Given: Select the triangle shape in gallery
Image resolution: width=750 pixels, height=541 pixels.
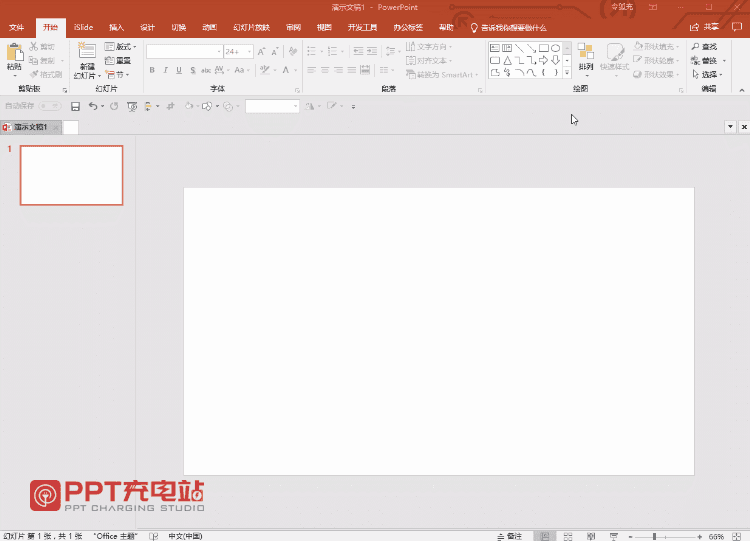Looking at the screenshot, I should point(507,60).
